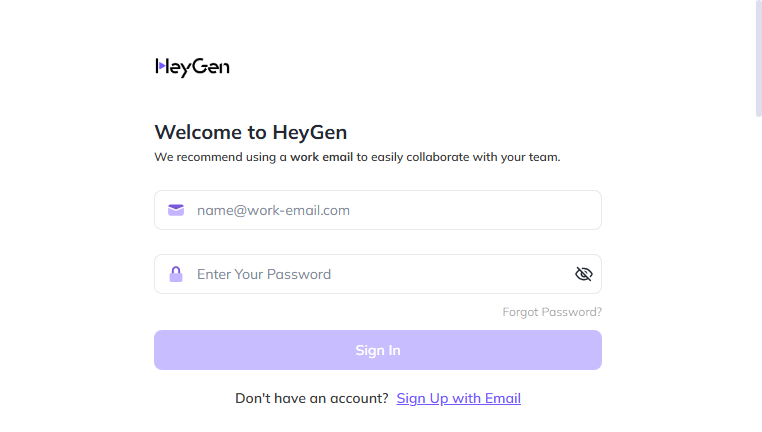Show password using crossed-eye icon
The image size is (762, 432).
pos(584,274)
